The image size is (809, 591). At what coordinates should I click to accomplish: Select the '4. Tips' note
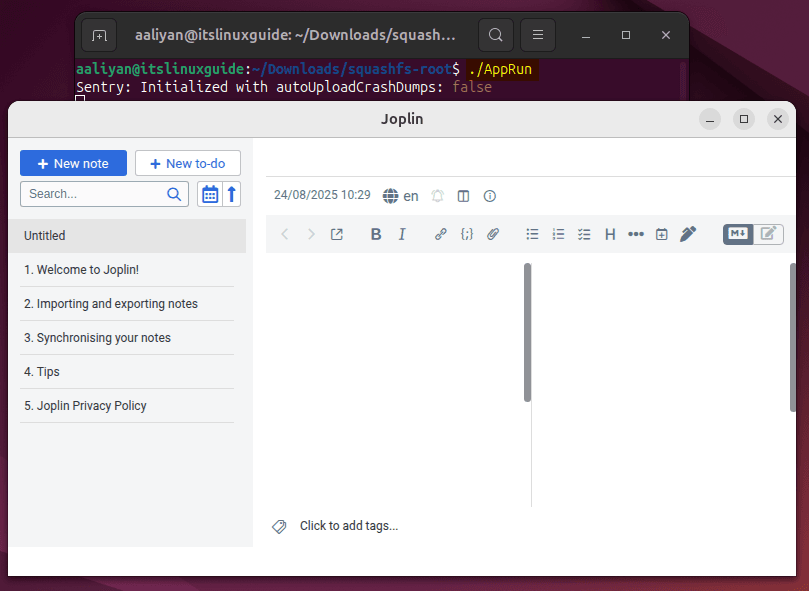[42, 372]
